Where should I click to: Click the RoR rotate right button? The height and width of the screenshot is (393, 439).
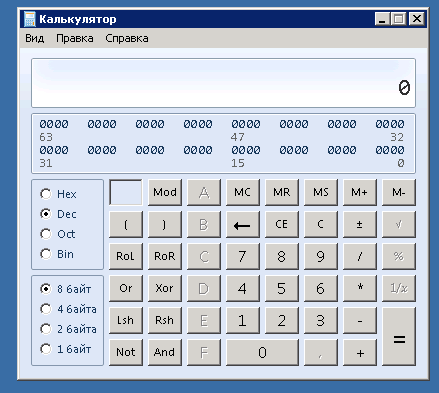[165, 256]
